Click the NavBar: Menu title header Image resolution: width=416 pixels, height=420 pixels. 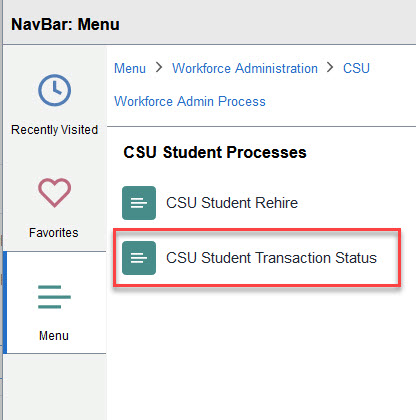coord(65,24)
